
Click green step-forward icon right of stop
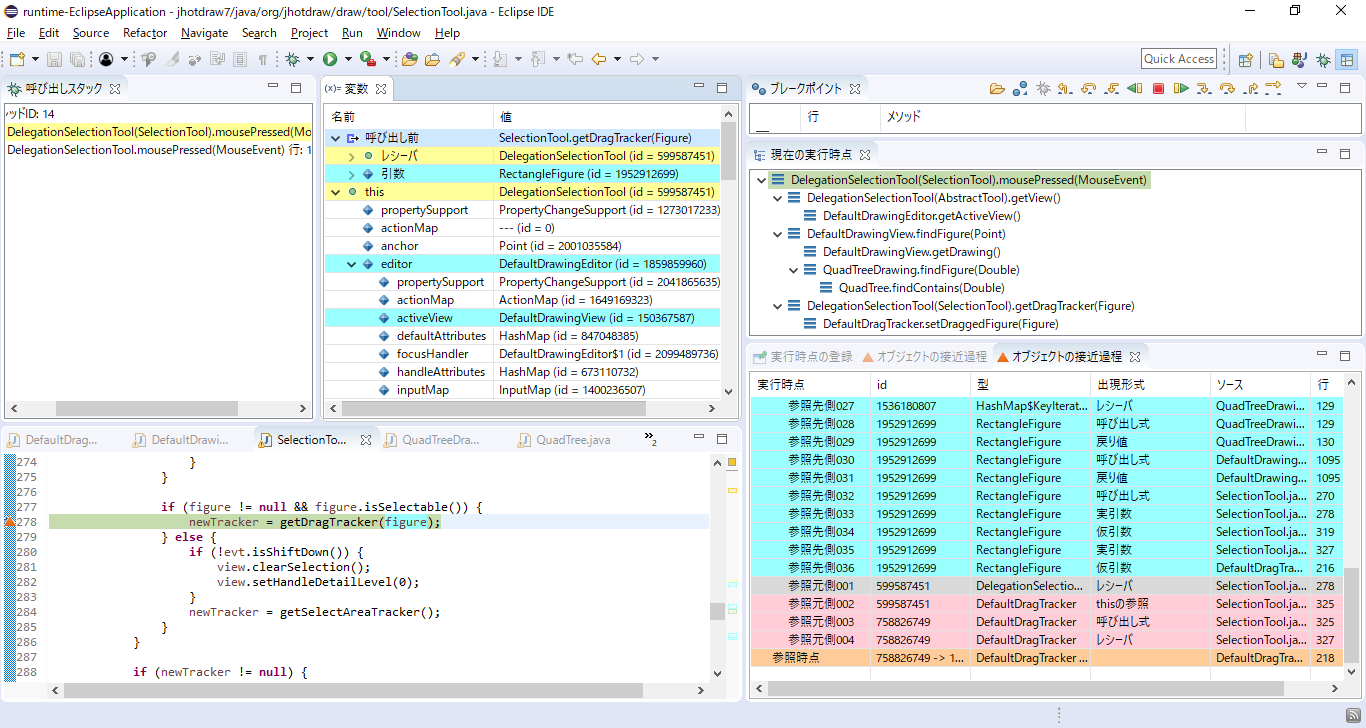(1181, 88)
